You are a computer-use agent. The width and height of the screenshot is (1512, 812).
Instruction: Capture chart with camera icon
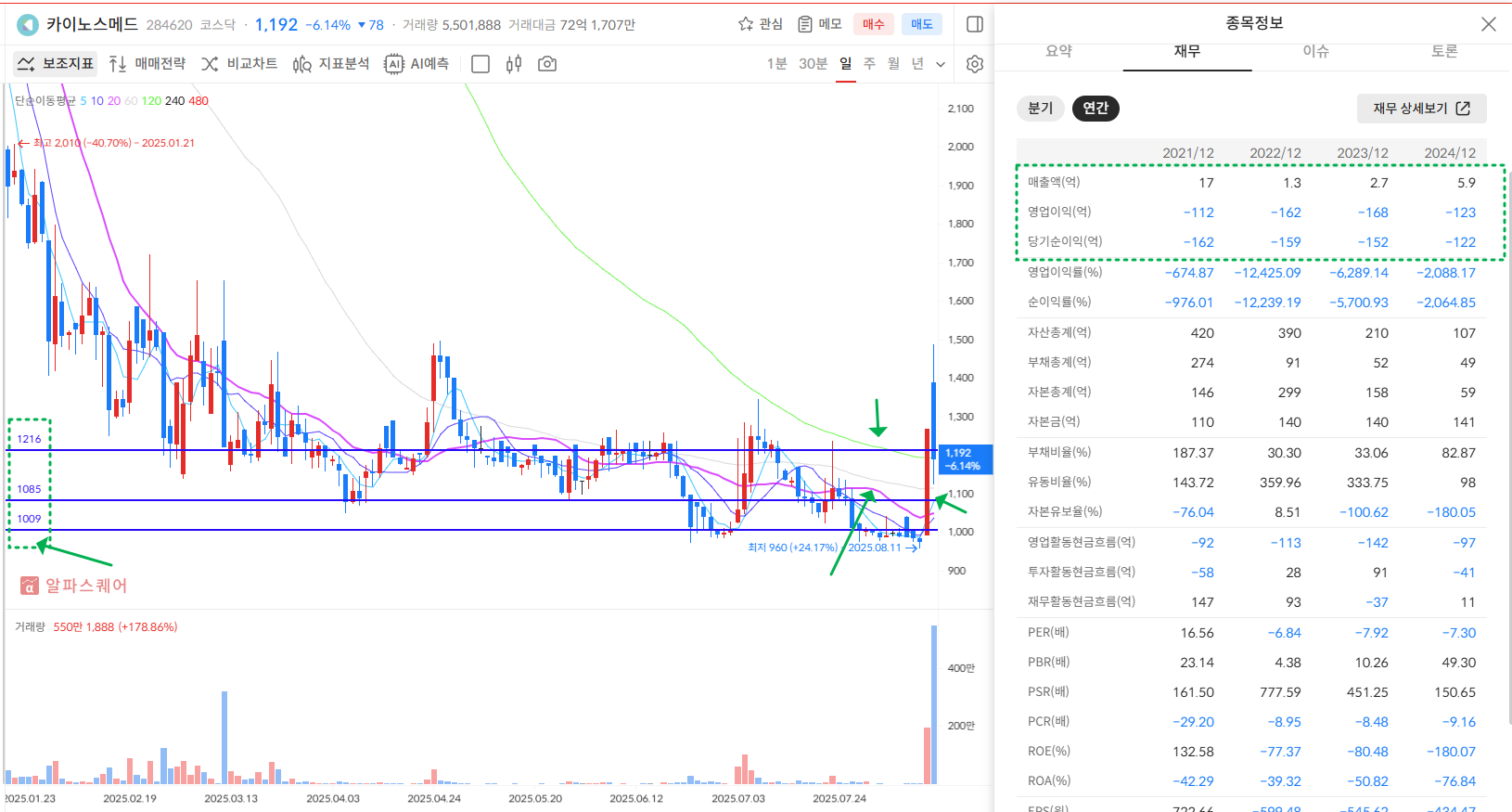coord(547,64)
